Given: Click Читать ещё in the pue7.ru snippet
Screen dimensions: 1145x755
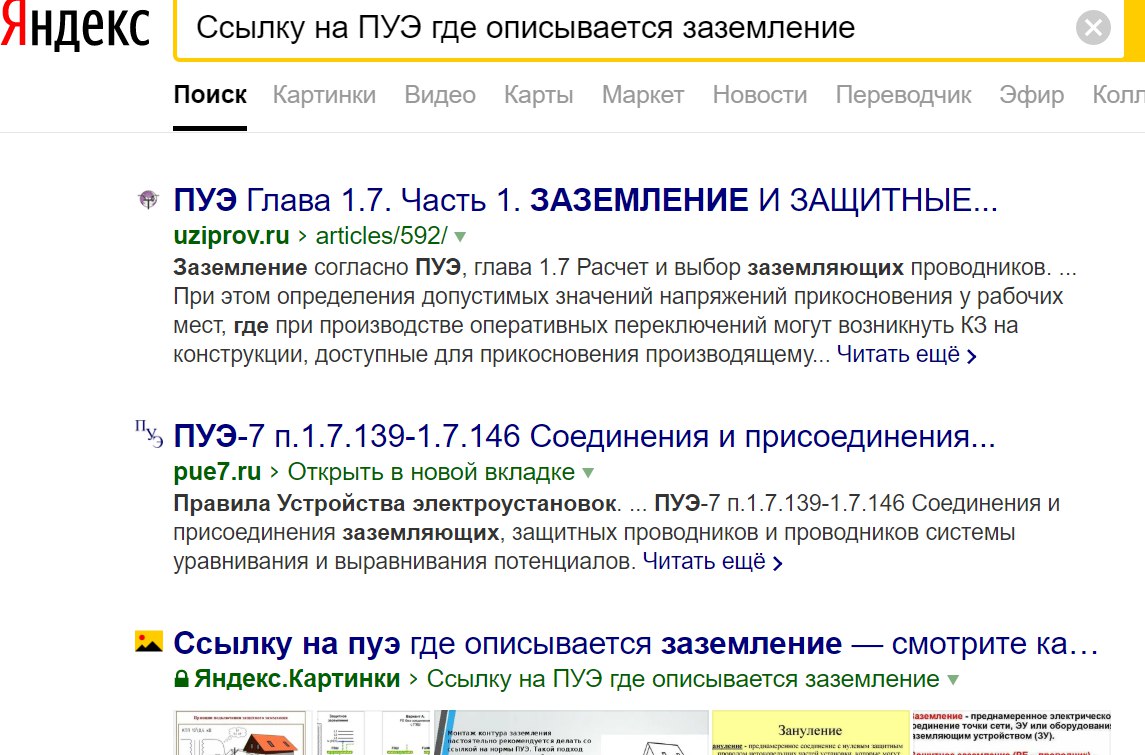Looking at the screenshot, I should point(712,562).
